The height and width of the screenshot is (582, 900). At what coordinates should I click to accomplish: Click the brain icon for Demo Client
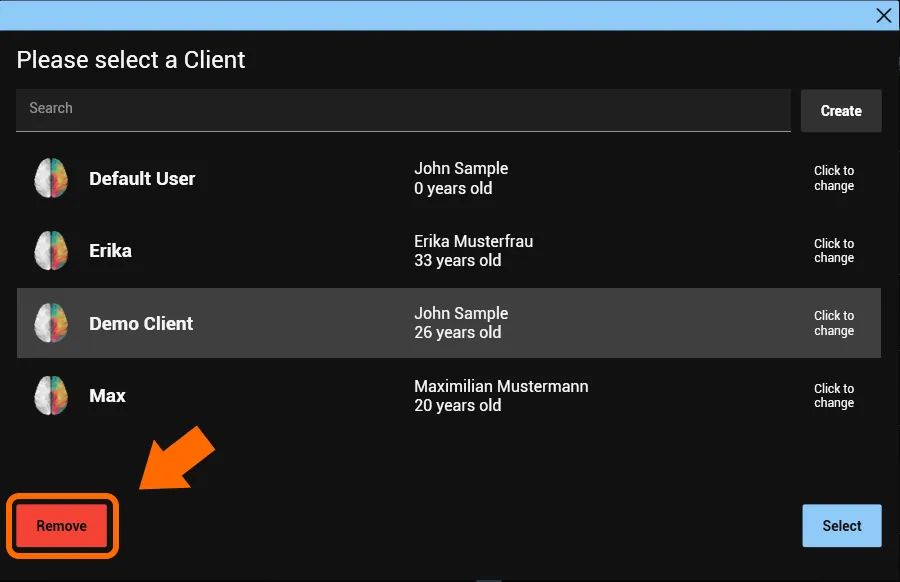pyautogui.click(x=51, y=323)
